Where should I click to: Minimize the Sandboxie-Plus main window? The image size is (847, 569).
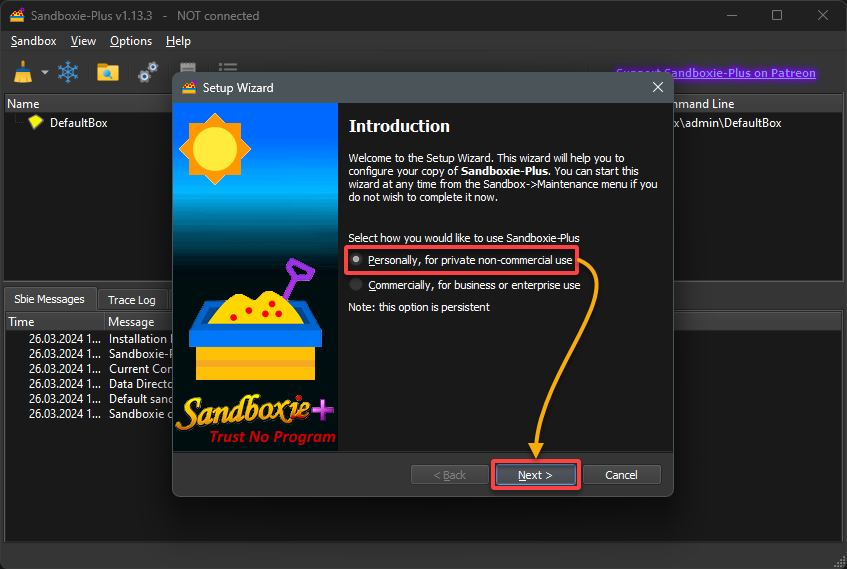(x=732, y=15)
